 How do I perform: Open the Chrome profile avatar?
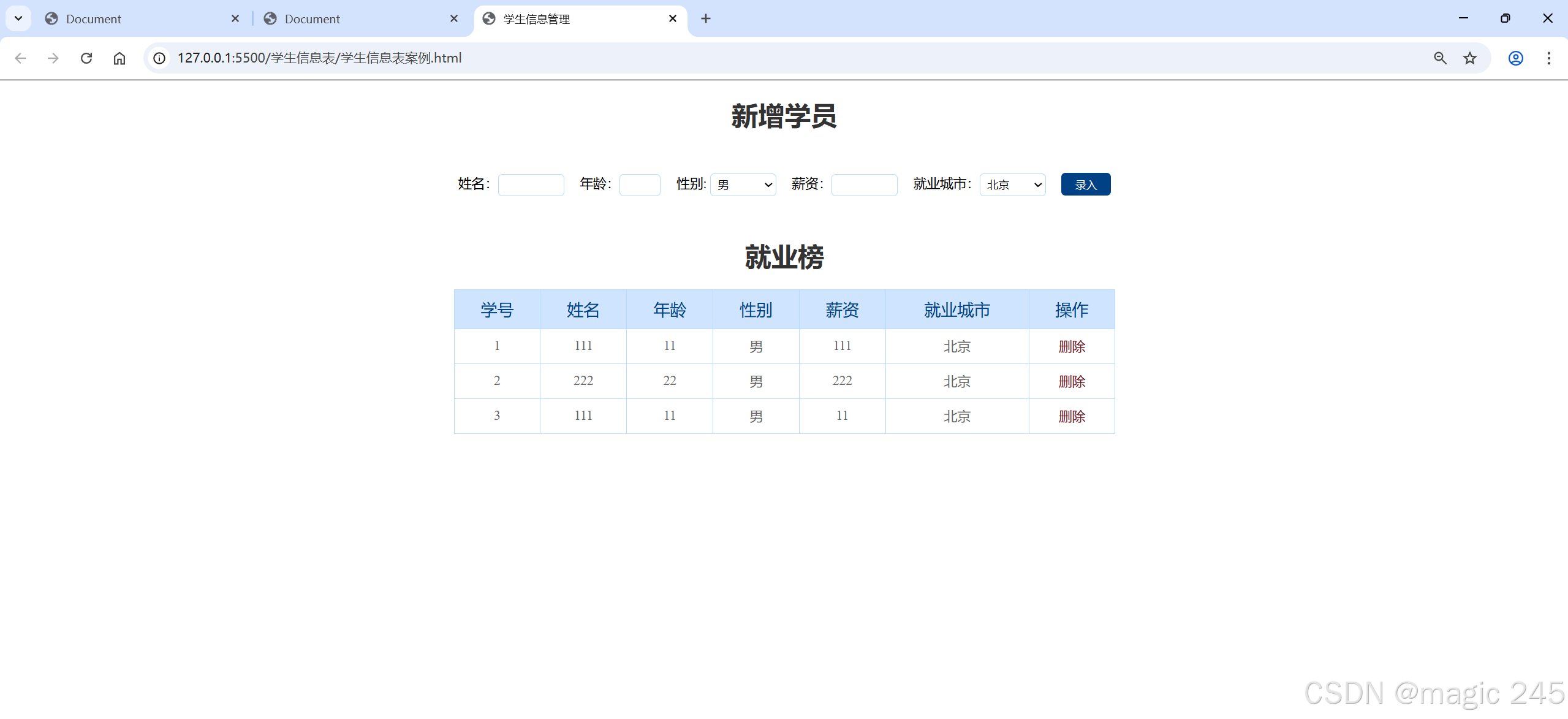[1515, 58]
